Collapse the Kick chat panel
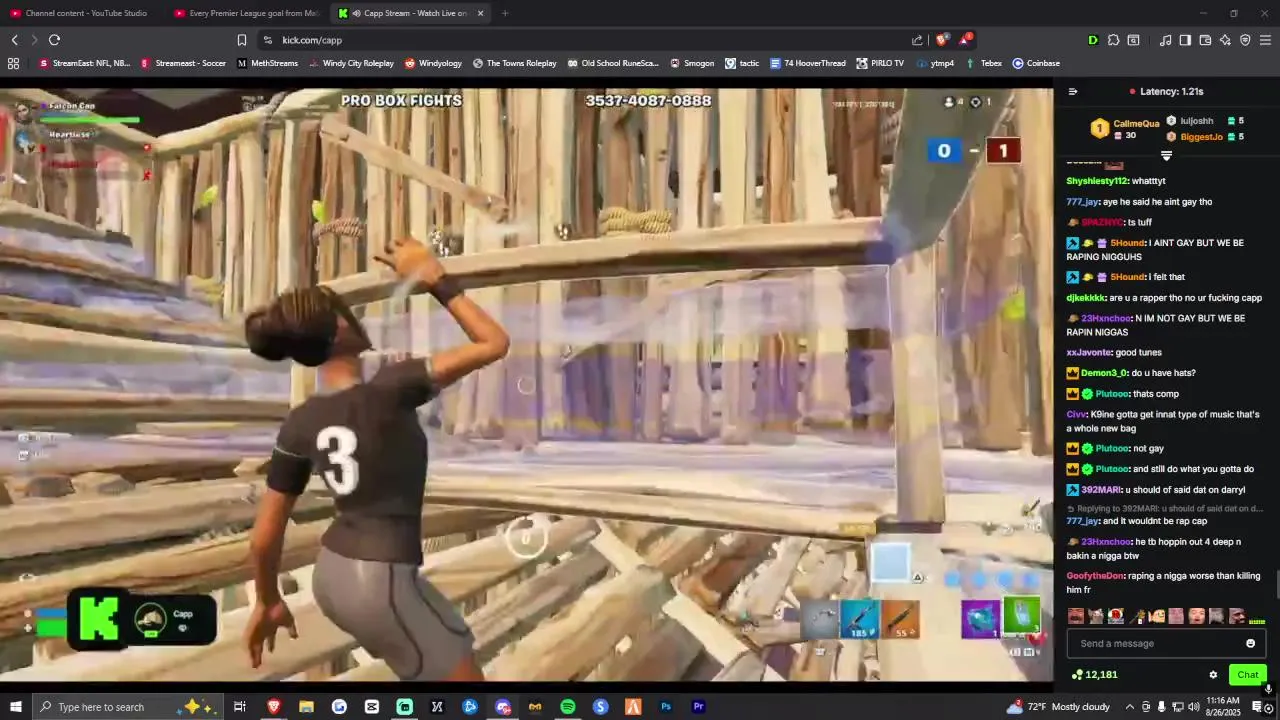 (x=1073, y=91)
